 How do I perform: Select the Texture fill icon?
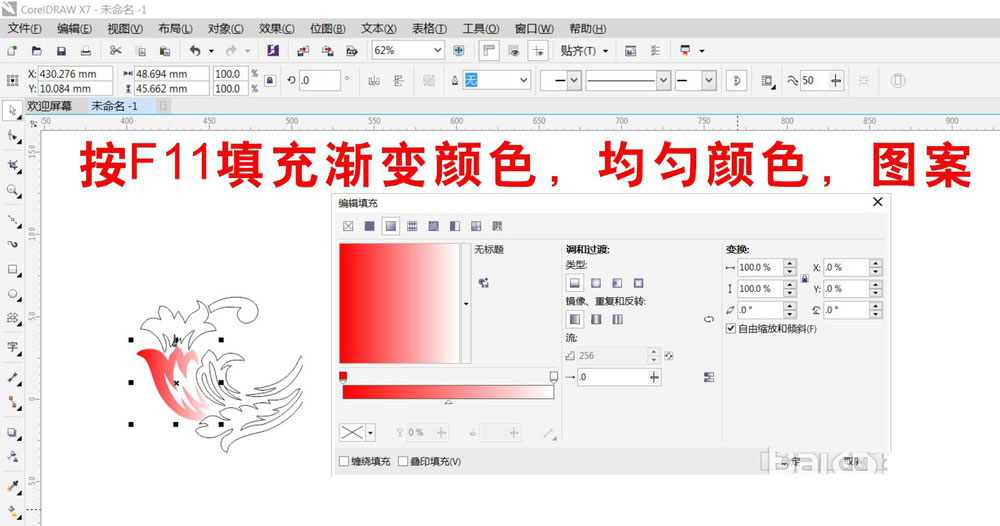[476, 226]
